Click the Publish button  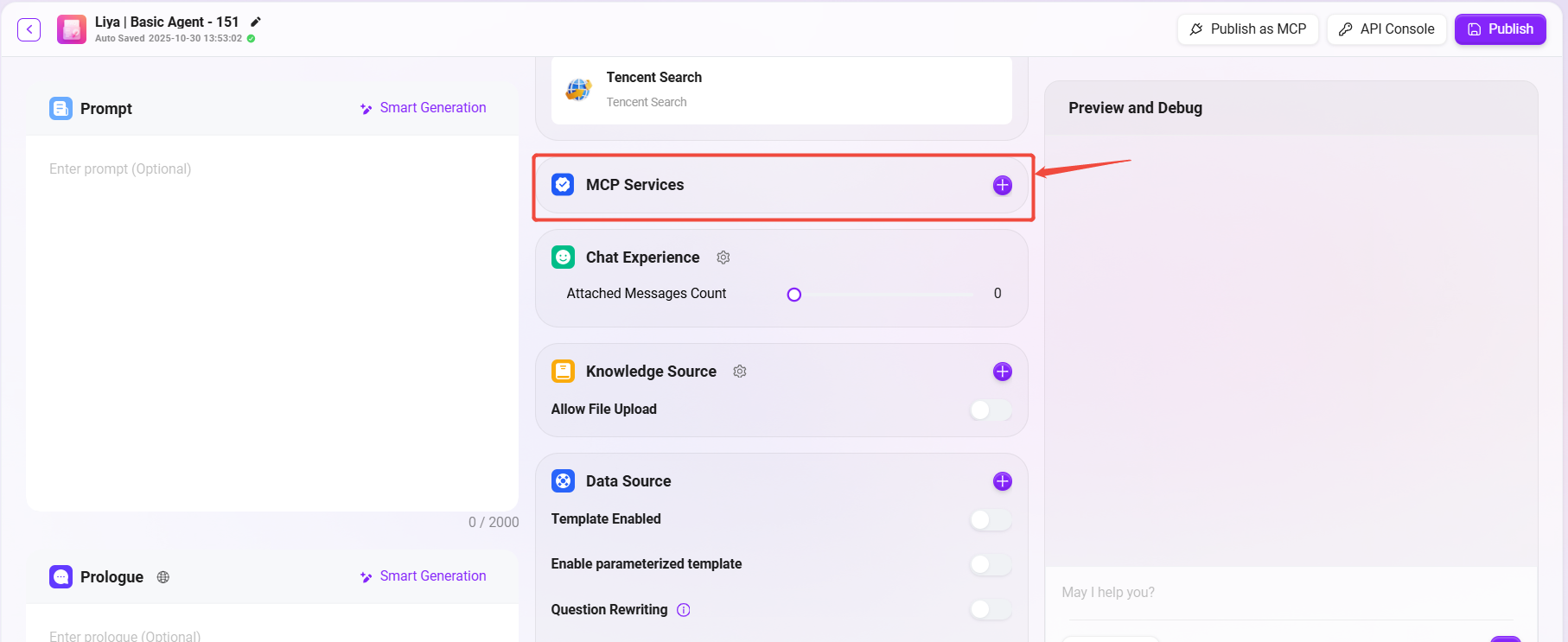pyautogui.click(x=1500, y=29)
